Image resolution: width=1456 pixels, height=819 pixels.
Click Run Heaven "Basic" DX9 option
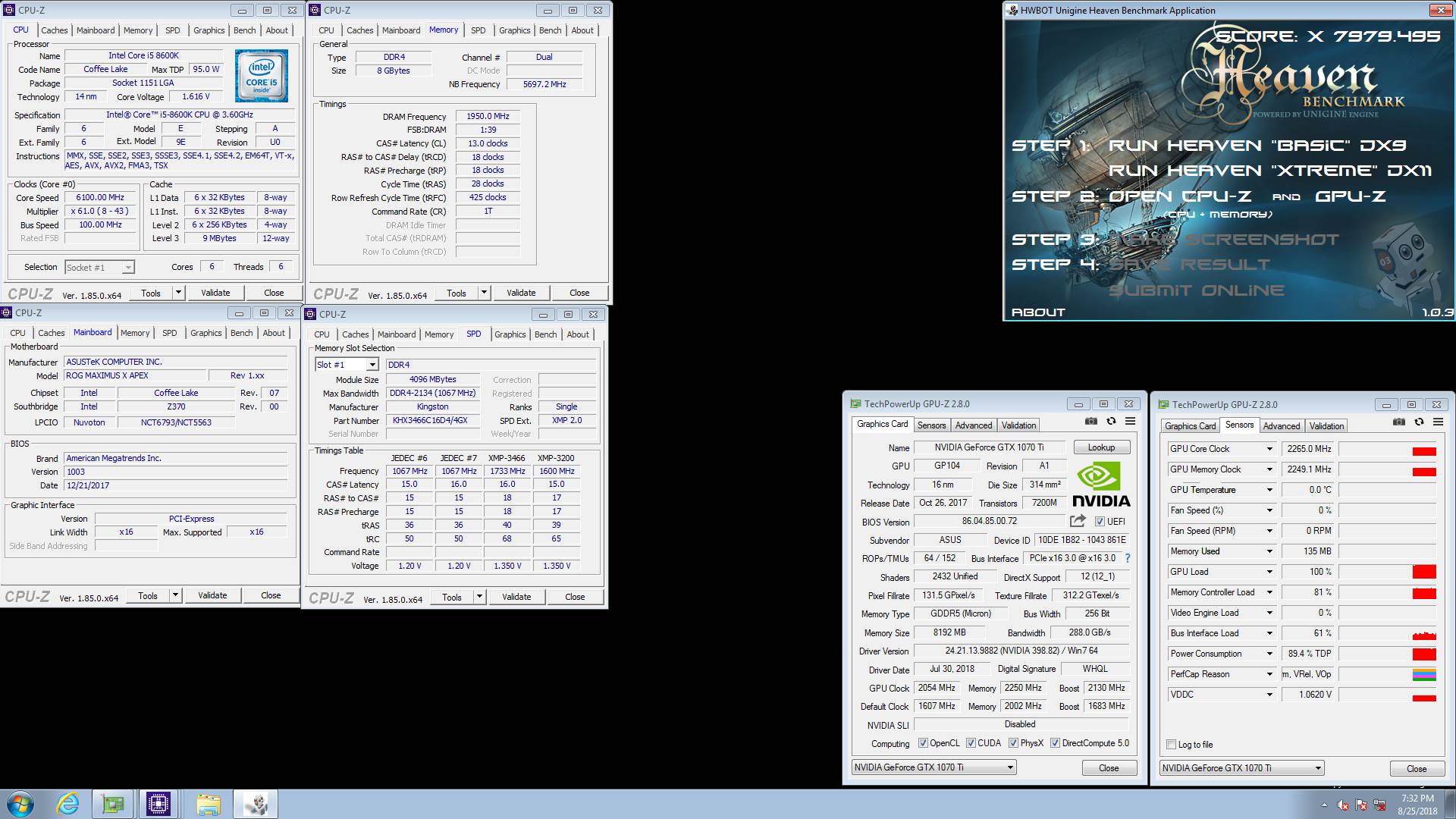click(1257, 146)
